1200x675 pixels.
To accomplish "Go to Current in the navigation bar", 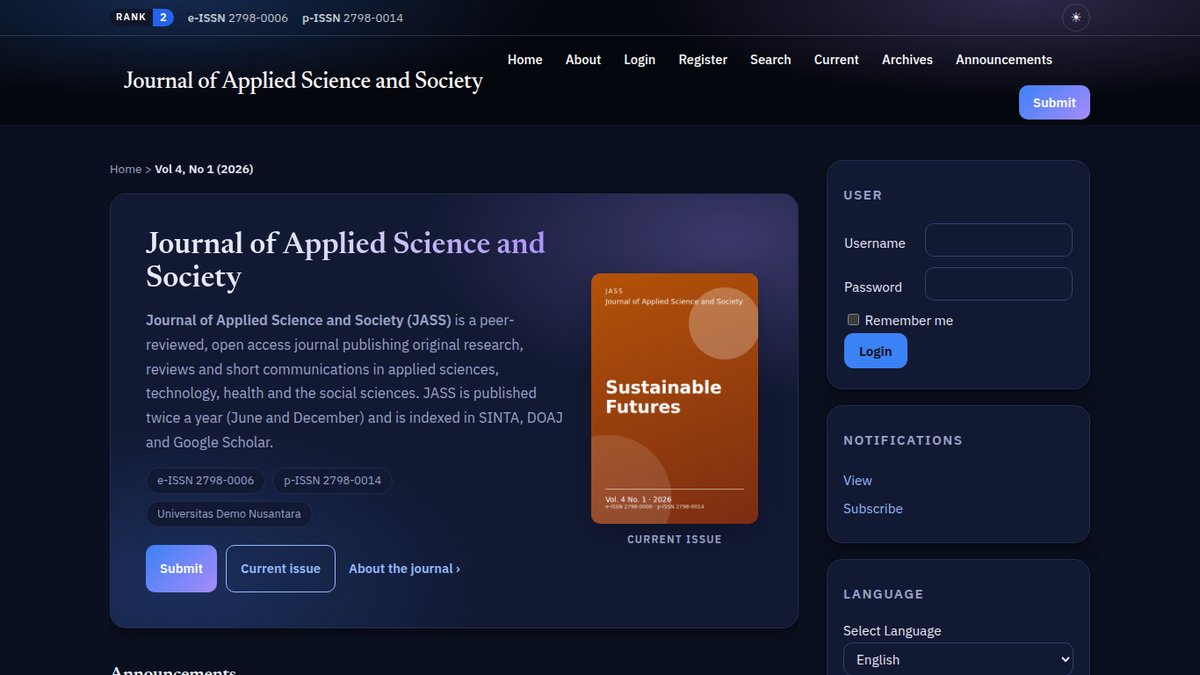I will [x=836, y=60].
